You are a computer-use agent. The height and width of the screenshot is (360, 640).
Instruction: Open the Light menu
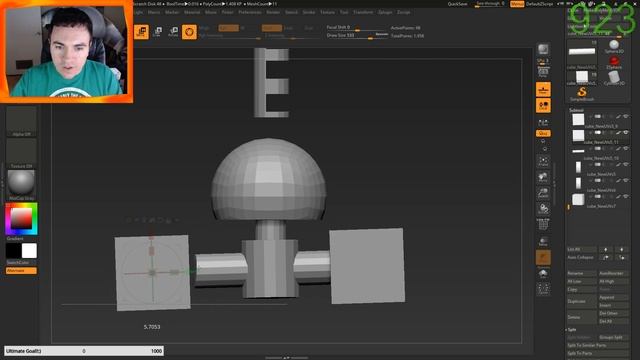[138, 12]
